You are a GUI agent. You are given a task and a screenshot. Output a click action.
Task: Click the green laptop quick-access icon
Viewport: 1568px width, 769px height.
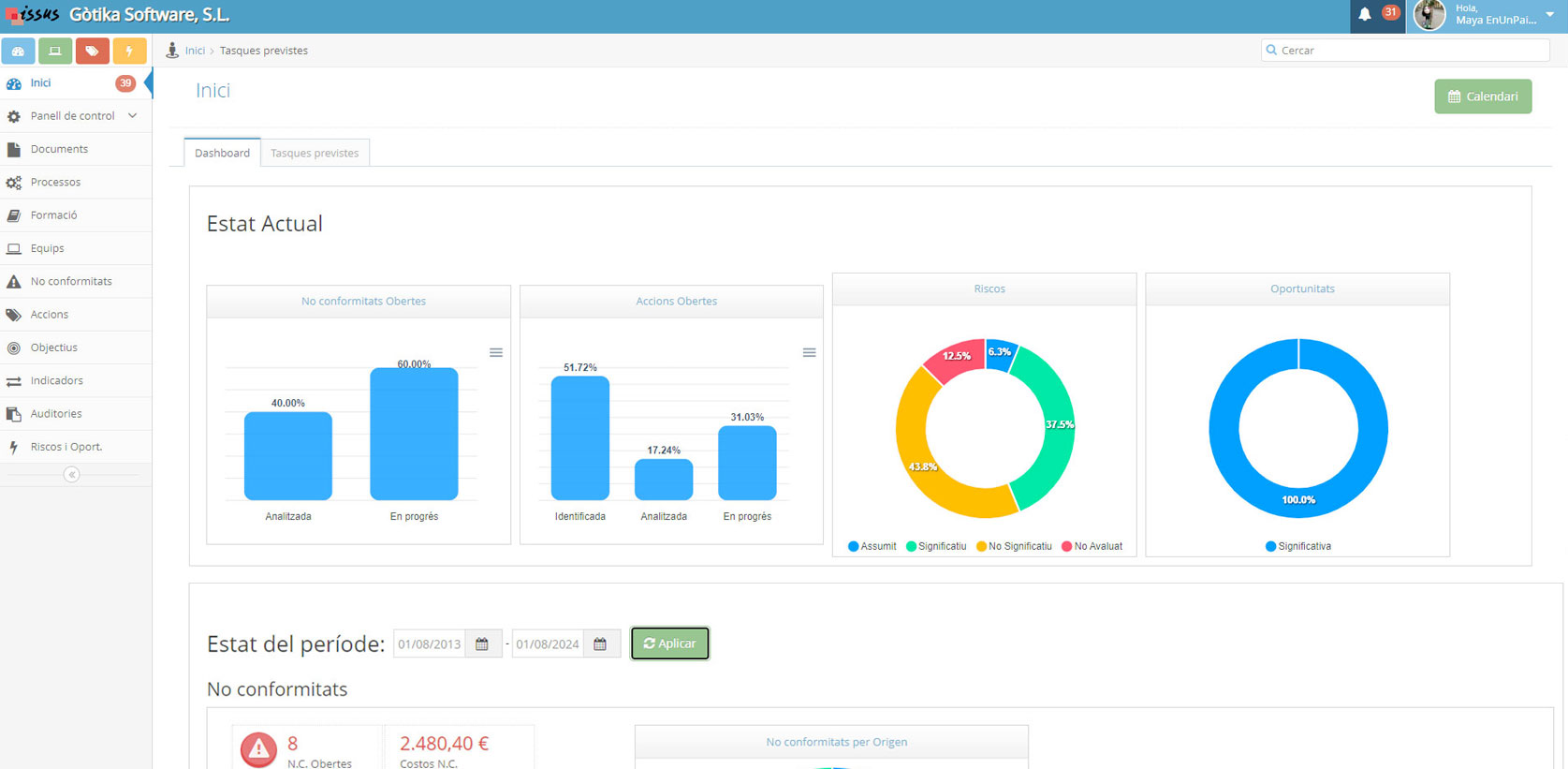(55, 51)
